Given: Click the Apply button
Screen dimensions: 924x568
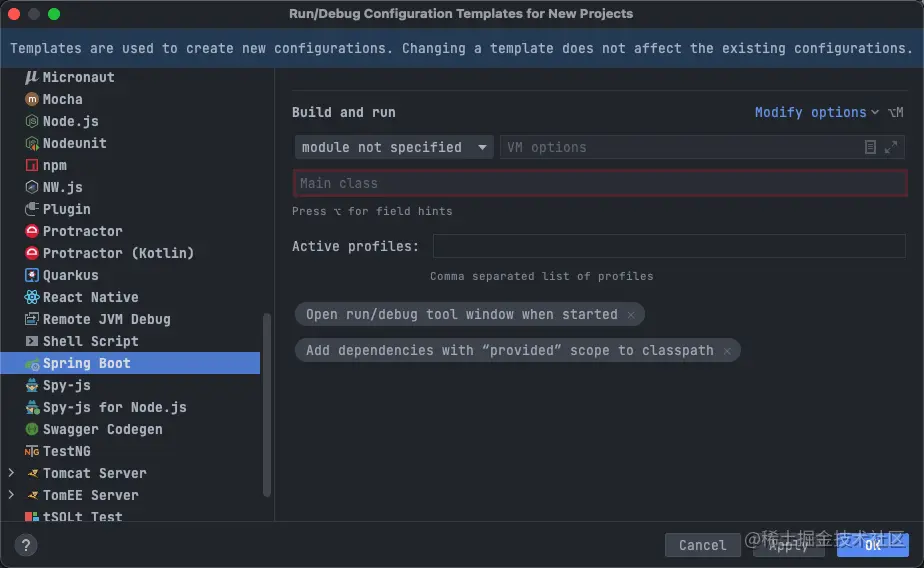Looking at the screenshot, I should [788, 545].
